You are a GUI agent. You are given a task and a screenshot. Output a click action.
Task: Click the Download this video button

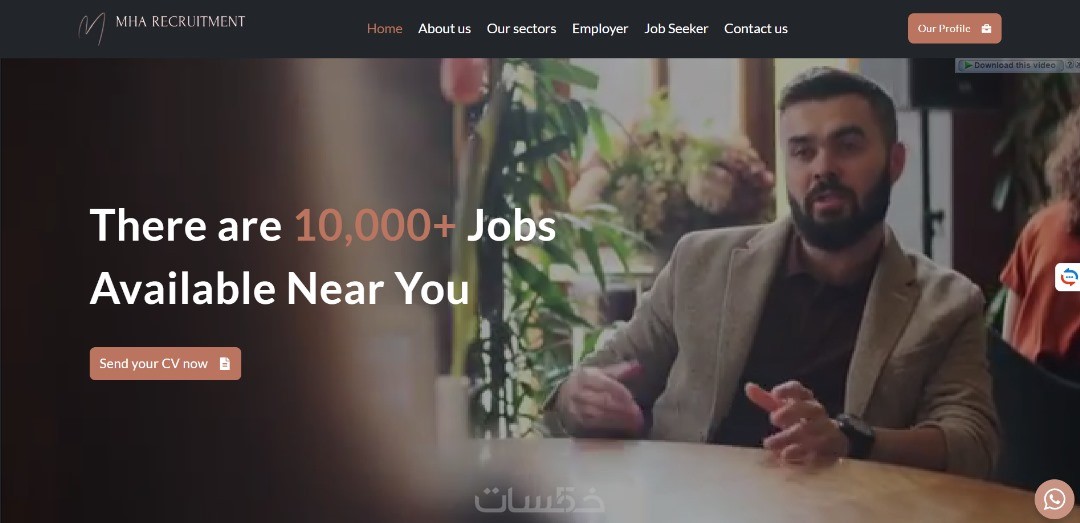click(1010, 65)
